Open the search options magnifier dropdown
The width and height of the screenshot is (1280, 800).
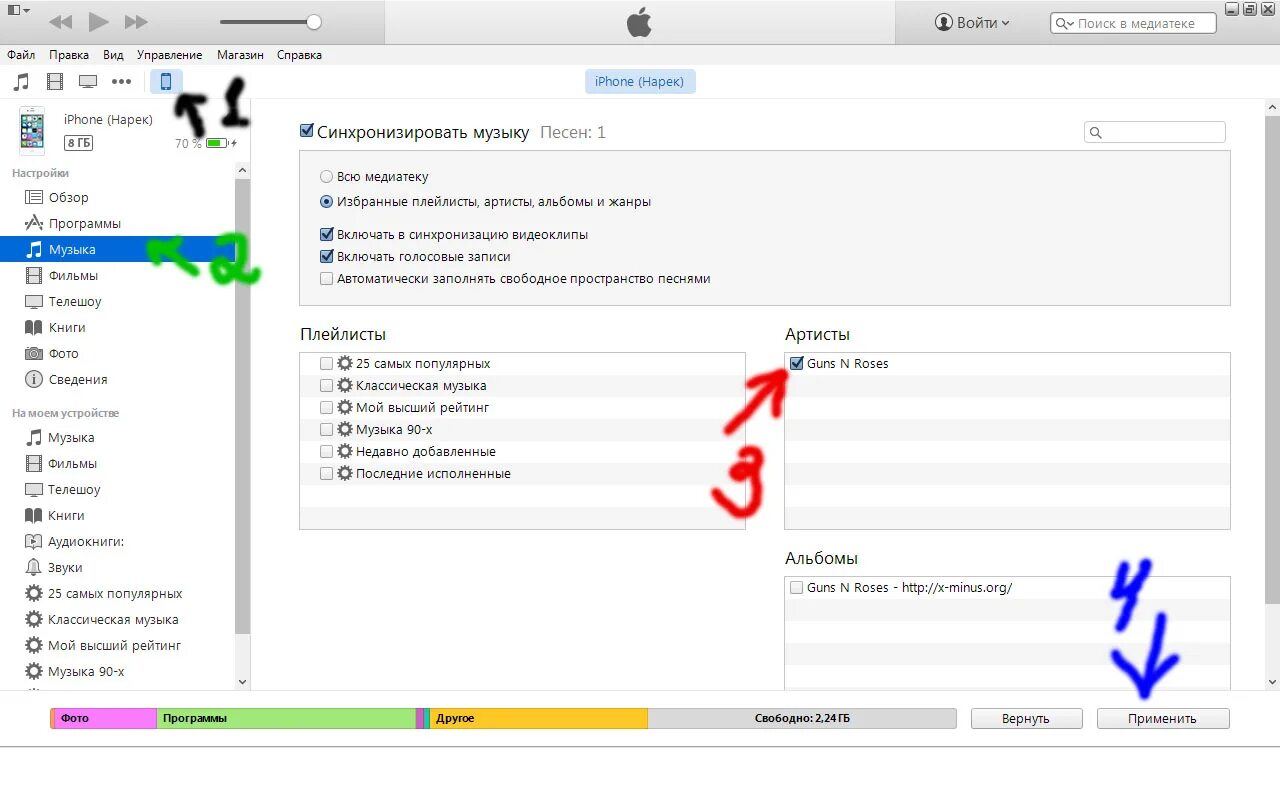[1064, 23]
